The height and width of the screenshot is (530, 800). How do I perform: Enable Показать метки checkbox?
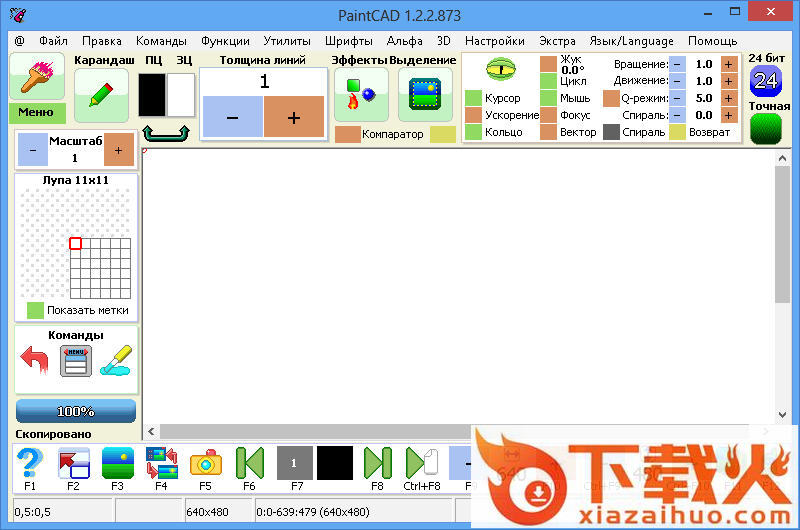[x=35, y=310]
